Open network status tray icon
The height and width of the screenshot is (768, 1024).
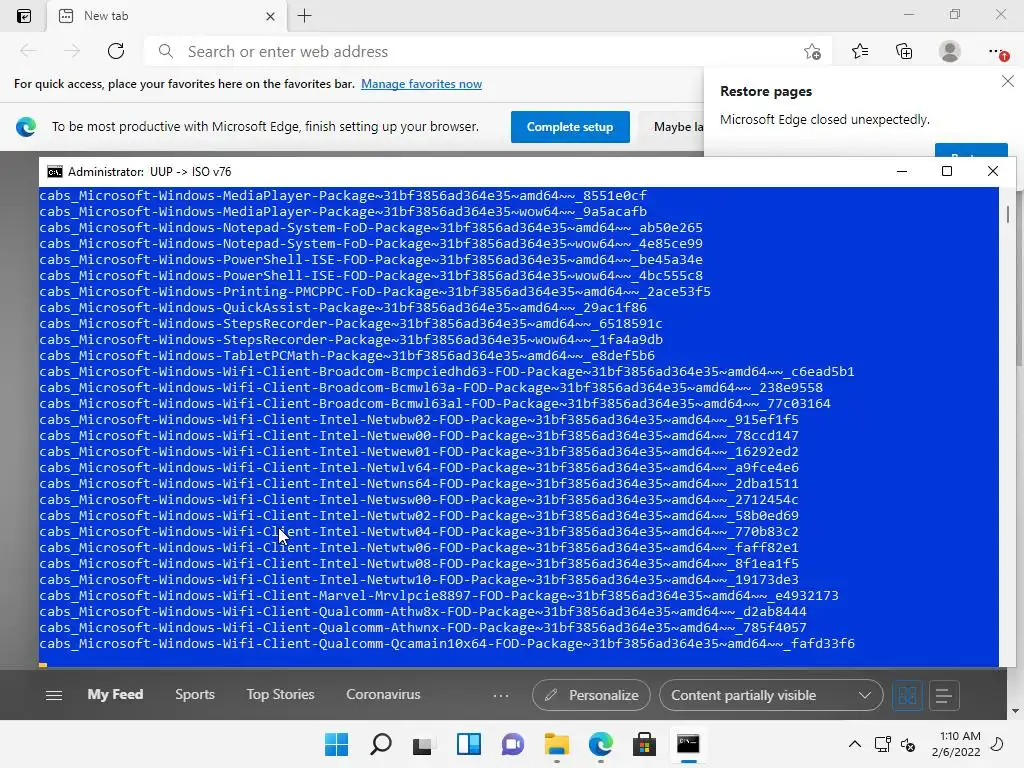(882, 744)
